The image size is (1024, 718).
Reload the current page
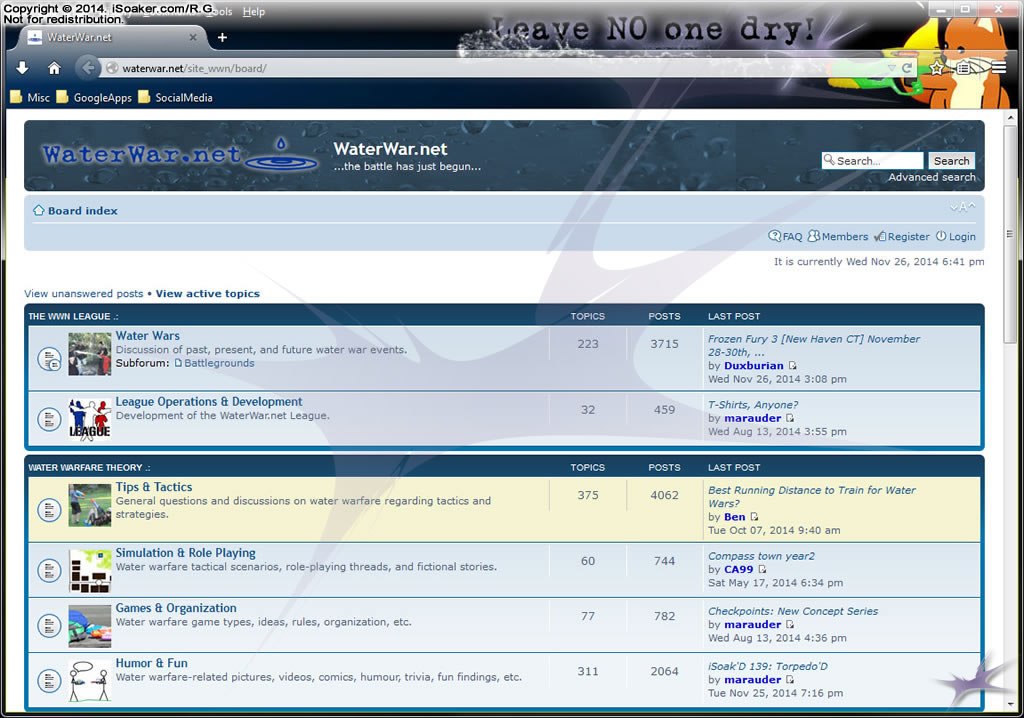906,68
